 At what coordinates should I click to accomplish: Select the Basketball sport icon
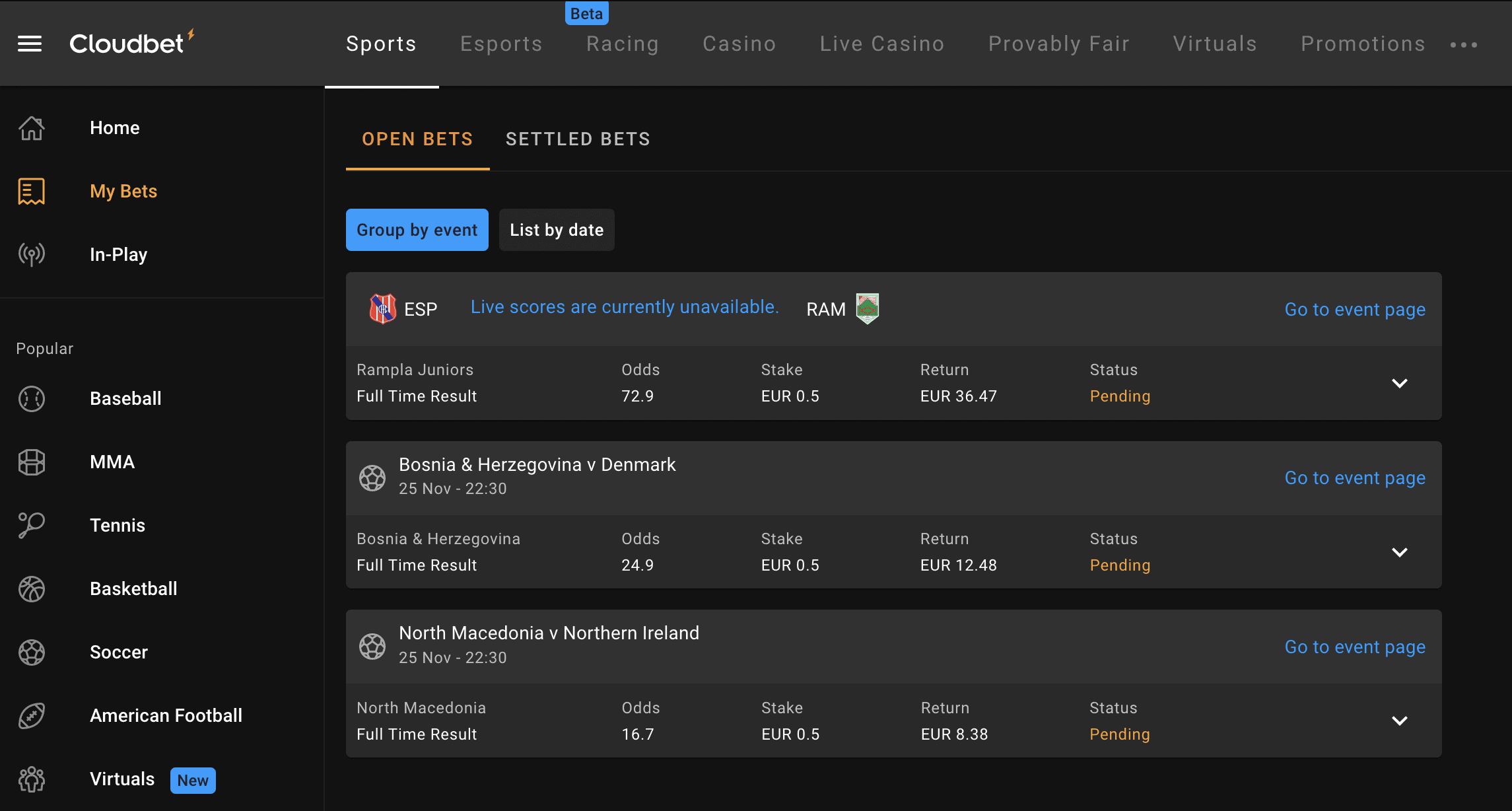click(x=31, y=588)
